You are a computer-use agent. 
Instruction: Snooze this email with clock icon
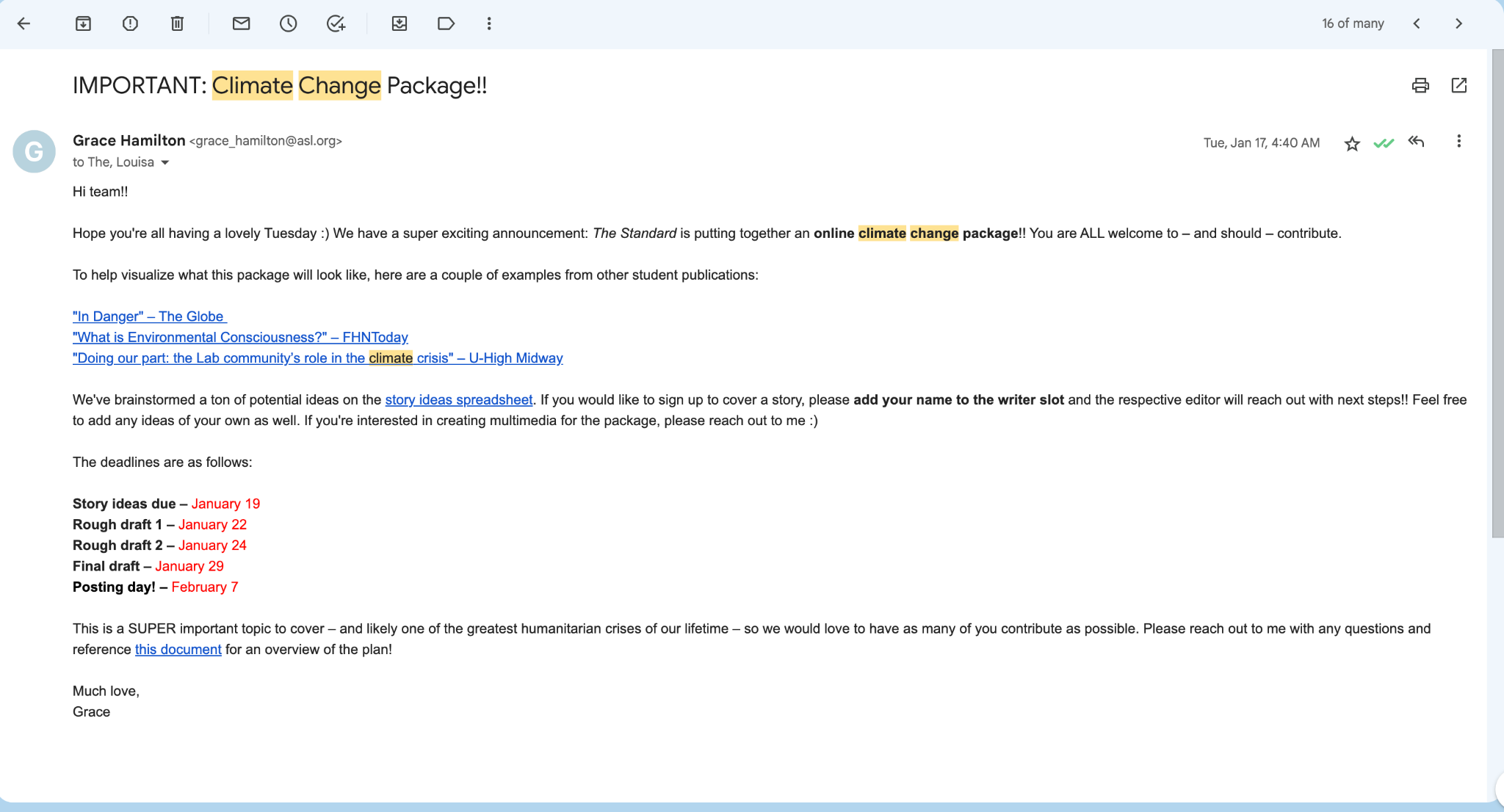point(288,23)
